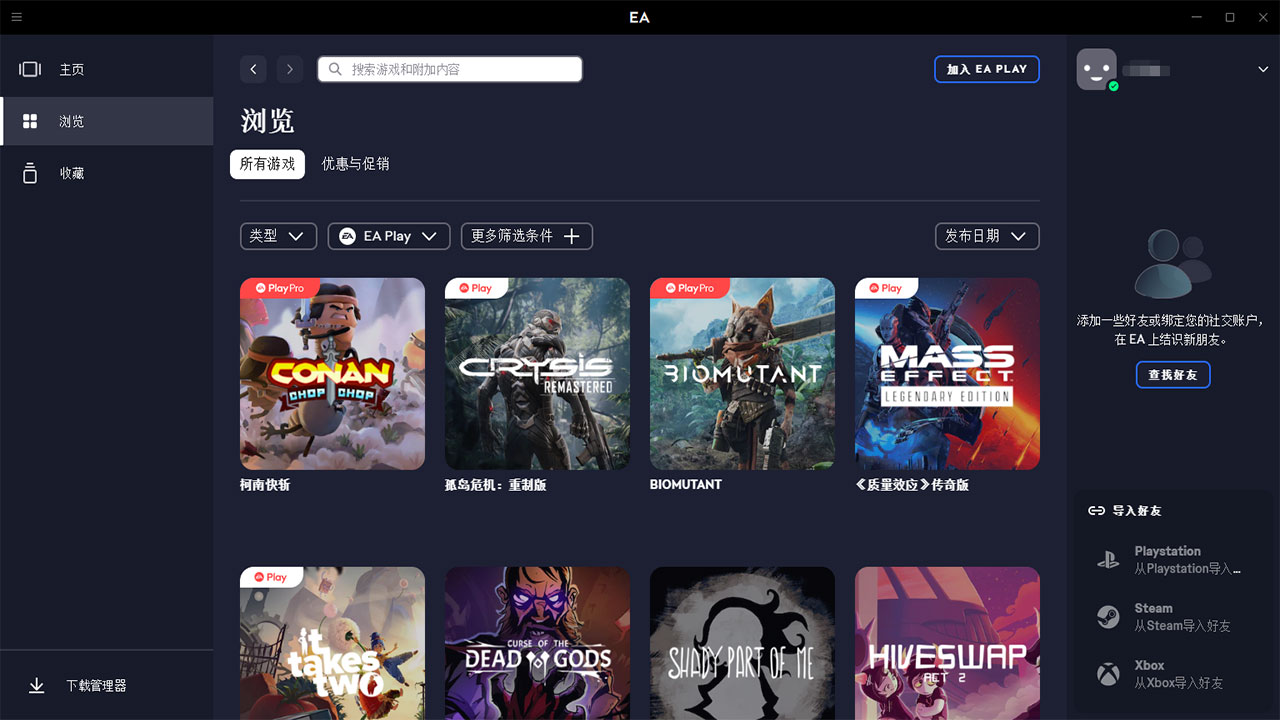Open the 发布日期 sort dropdown
Image resolution: width=1280 pixels, height=720 pixels.
pyautogui.click(x=987, y=236)
